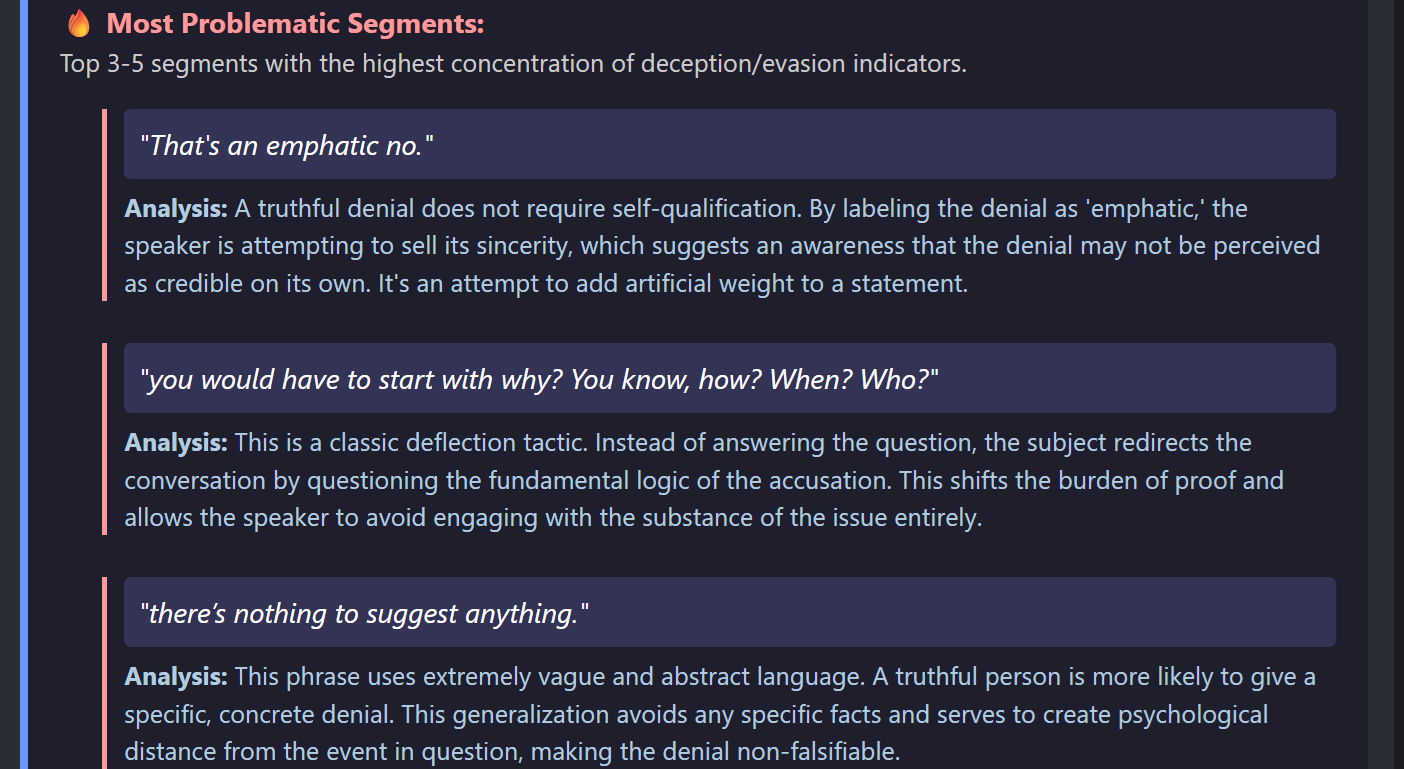Click the "Analysis:" label before "This phrase uses"
Viewport: 1404px width, 769px height.
(176, 677)
